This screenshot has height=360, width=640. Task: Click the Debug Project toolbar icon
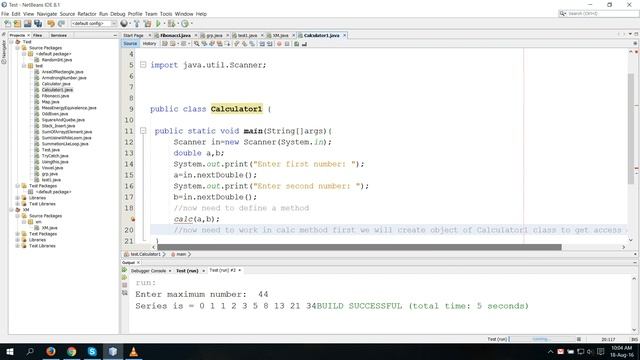pyautogui.click(x=171, y=24)
